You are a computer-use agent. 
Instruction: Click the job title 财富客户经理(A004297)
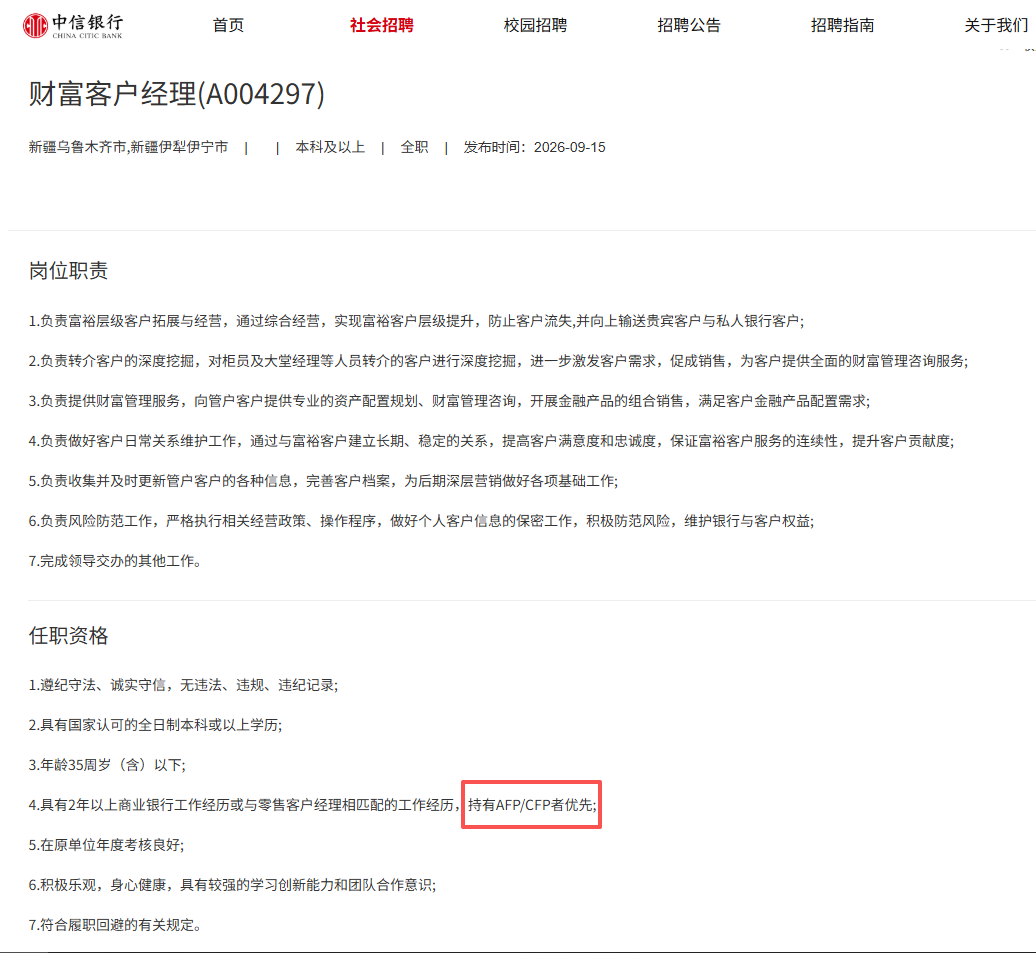(x=176, y=94)
